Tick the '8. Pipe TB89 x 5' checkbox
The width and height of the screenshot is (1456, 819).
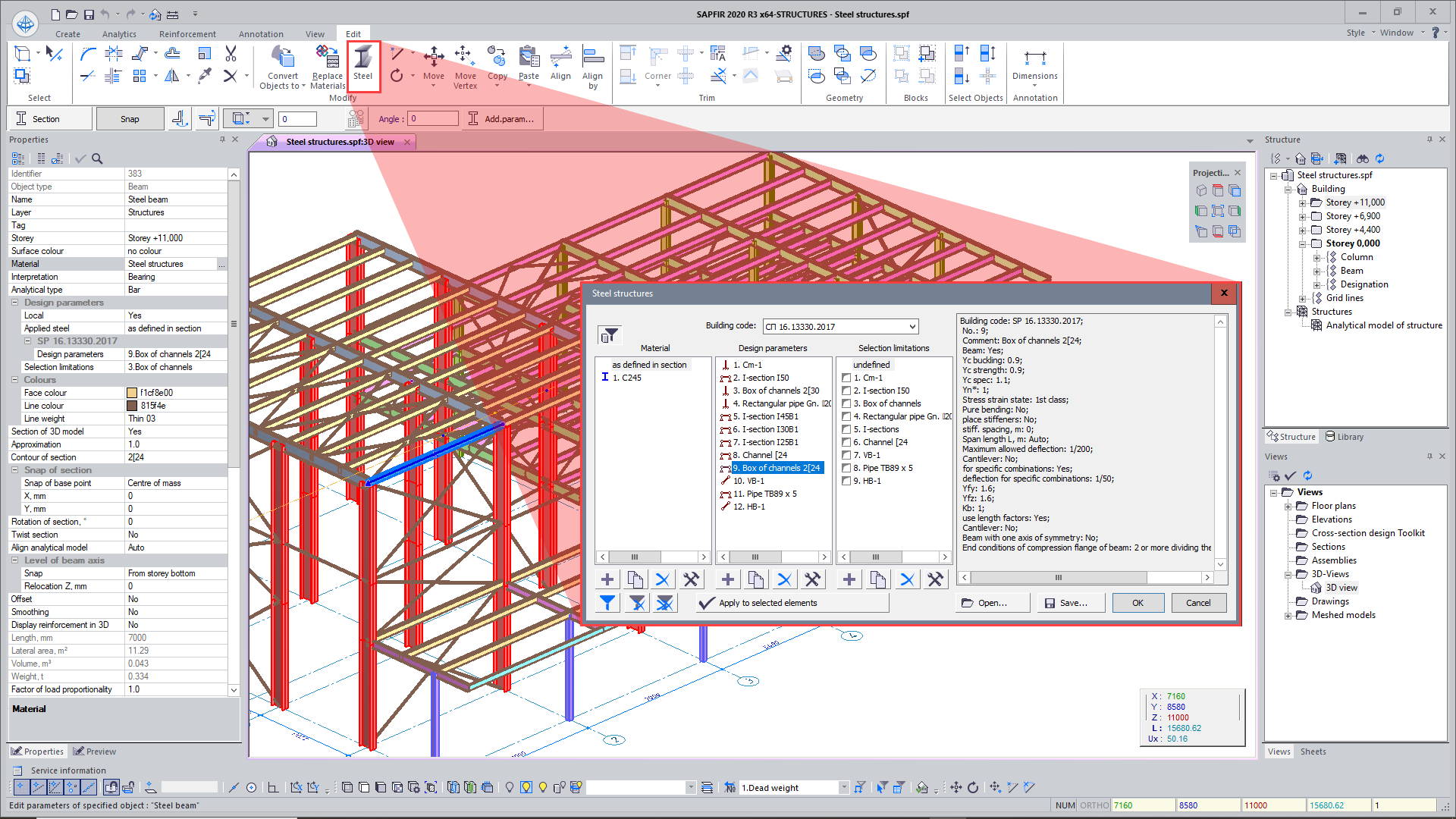click(x=846, y=468)
